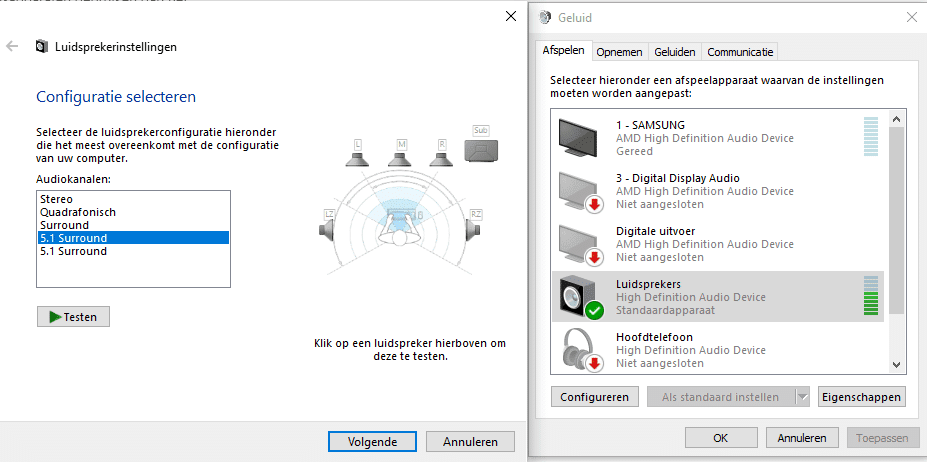Click OK in Geluid window
Viewport: 927px width, 462px height.
(721, 438)
